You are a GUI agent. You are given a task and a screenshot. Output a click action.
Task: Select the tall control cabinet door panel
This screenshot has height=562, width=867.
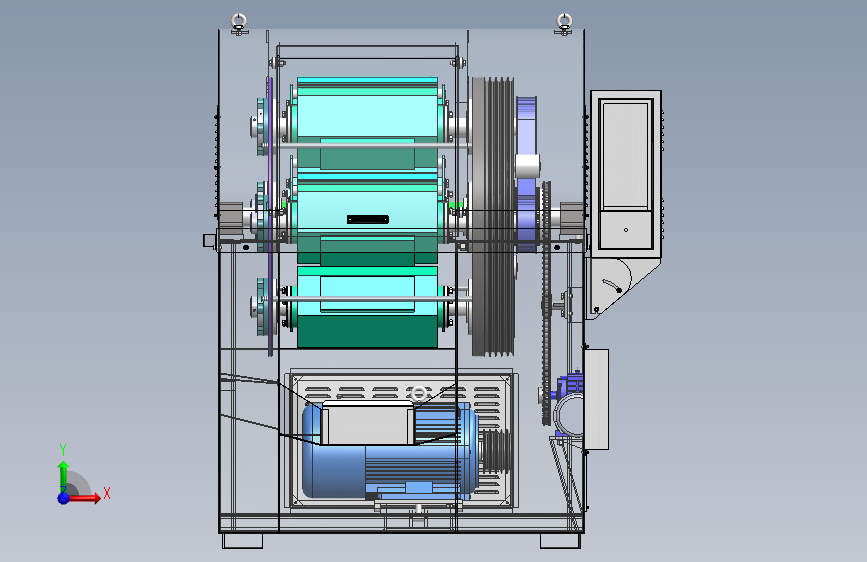click(x=625, y=155)
